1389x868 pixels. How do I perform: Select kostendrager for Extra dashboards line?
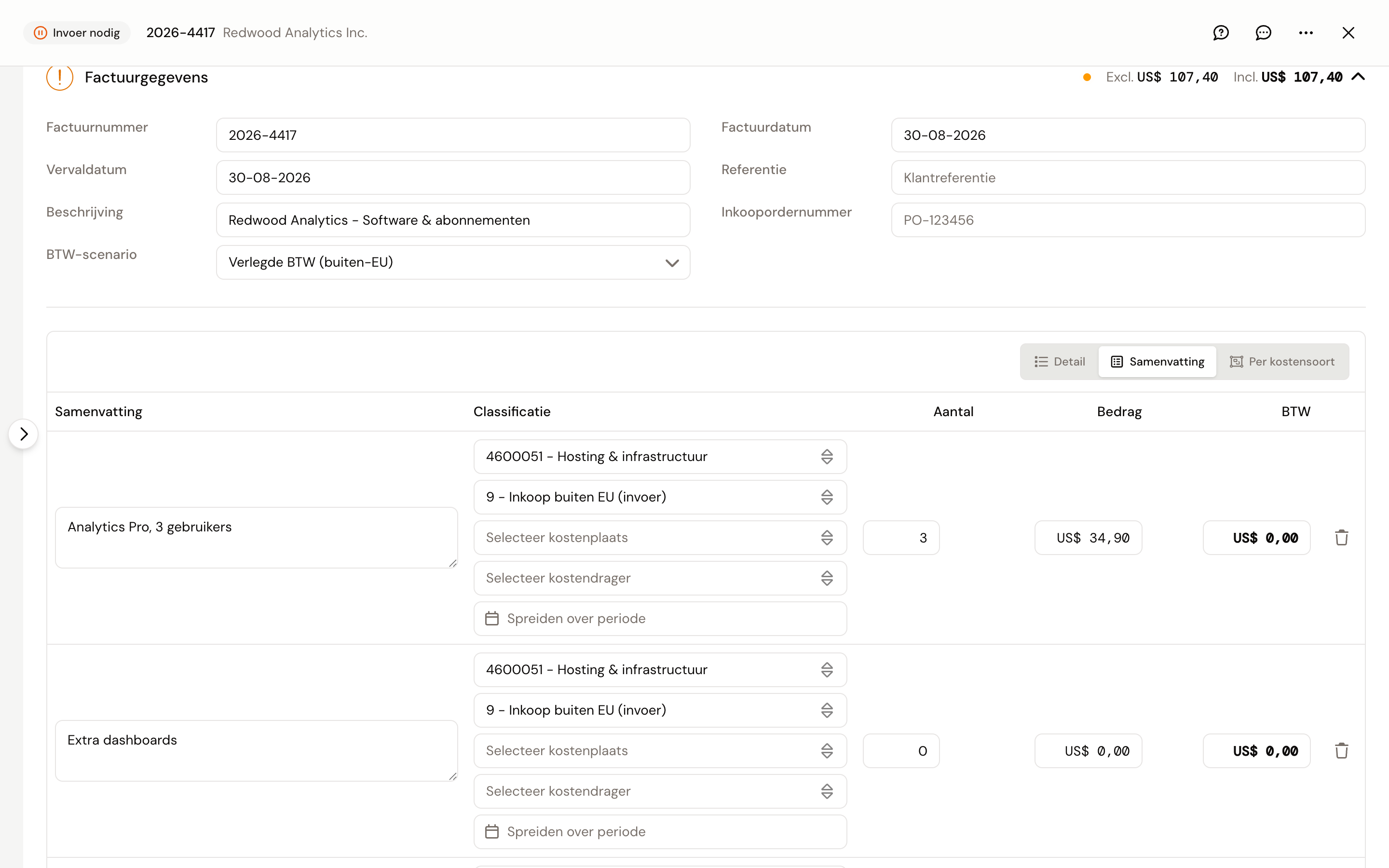[660, 791]
